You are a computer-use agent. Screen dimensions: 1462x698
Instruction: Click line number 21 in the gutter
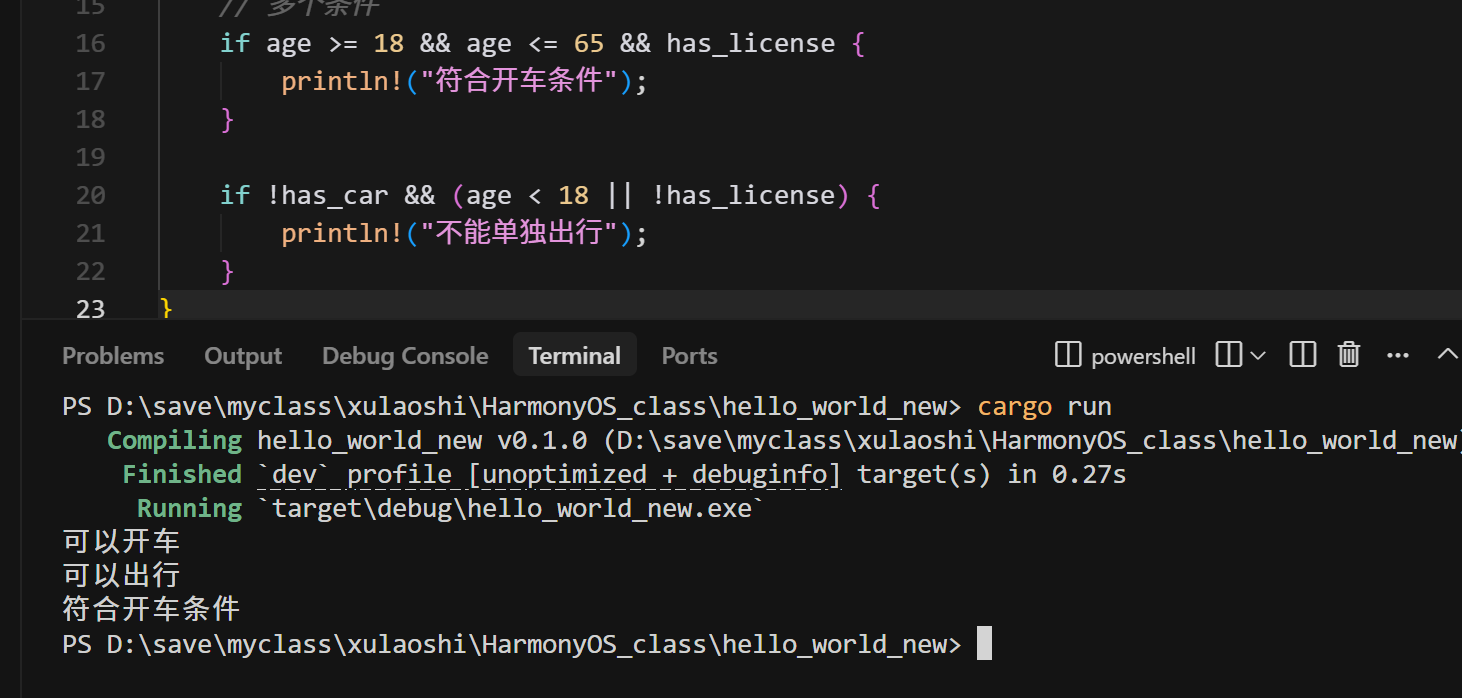pyautogui.click(x=90, y=233)
